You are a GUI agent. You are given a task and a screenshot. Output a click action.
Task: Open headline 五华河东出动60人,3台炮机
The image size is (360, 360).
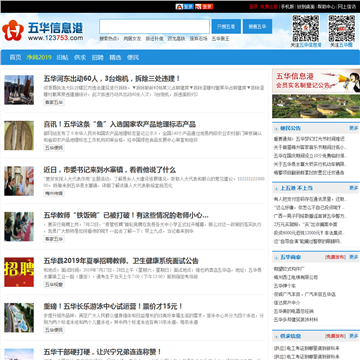(x=112, y=79)
